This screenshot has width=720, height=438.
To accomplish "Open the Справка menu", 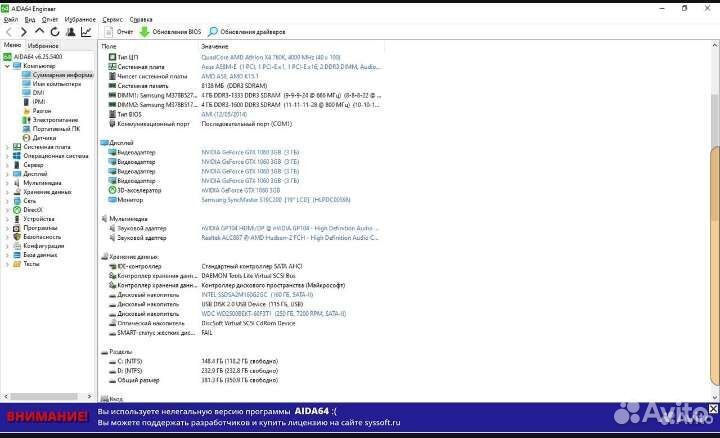I will 141,19.
